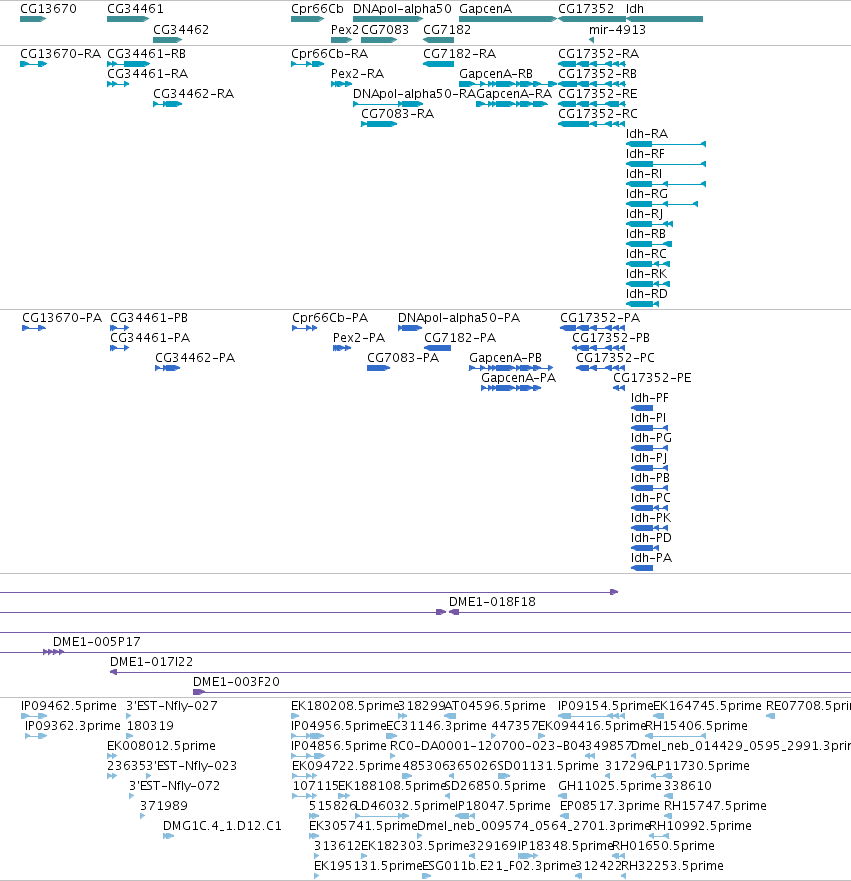Click the Pex2 gene label
Image resolution: width=851 pixels, height=881 pixels.
click(x=344, y=29)
